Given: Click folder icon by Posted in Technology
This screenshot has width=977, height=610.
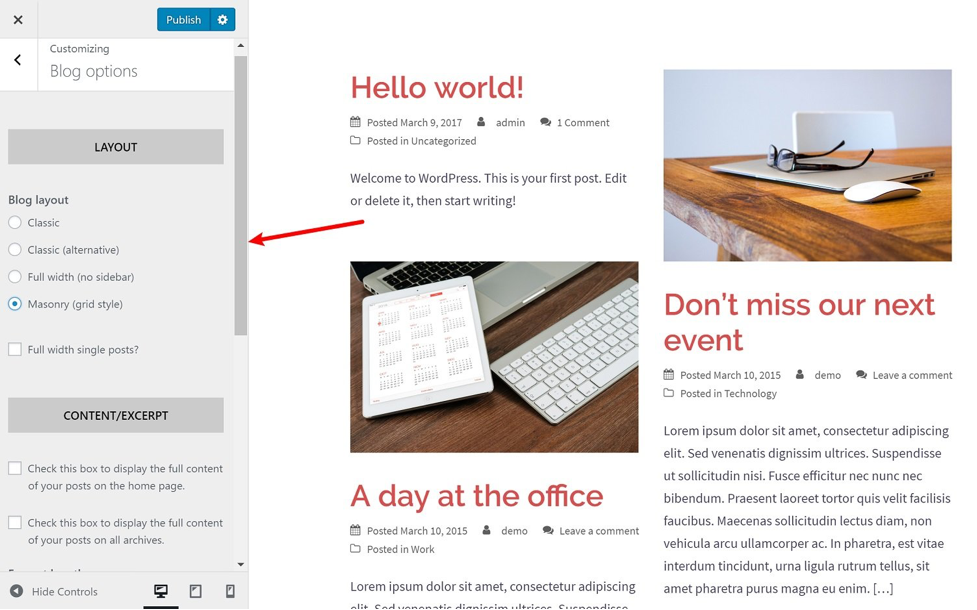Looking at the screenshot, I should (x=669, y=393).
